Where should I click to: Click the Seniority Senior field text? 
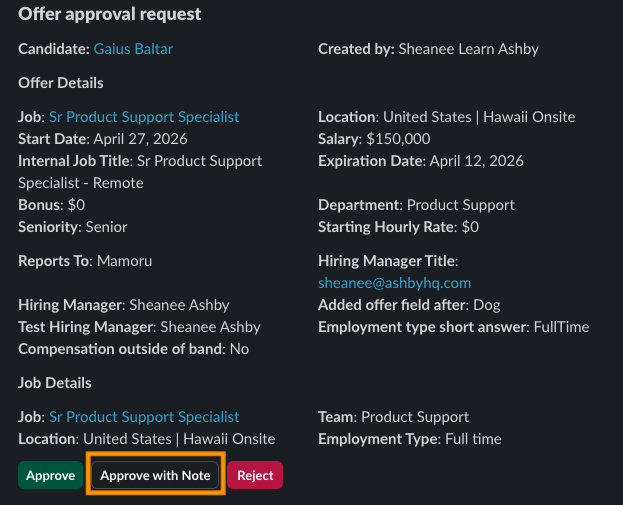click(x=73, y=227)
